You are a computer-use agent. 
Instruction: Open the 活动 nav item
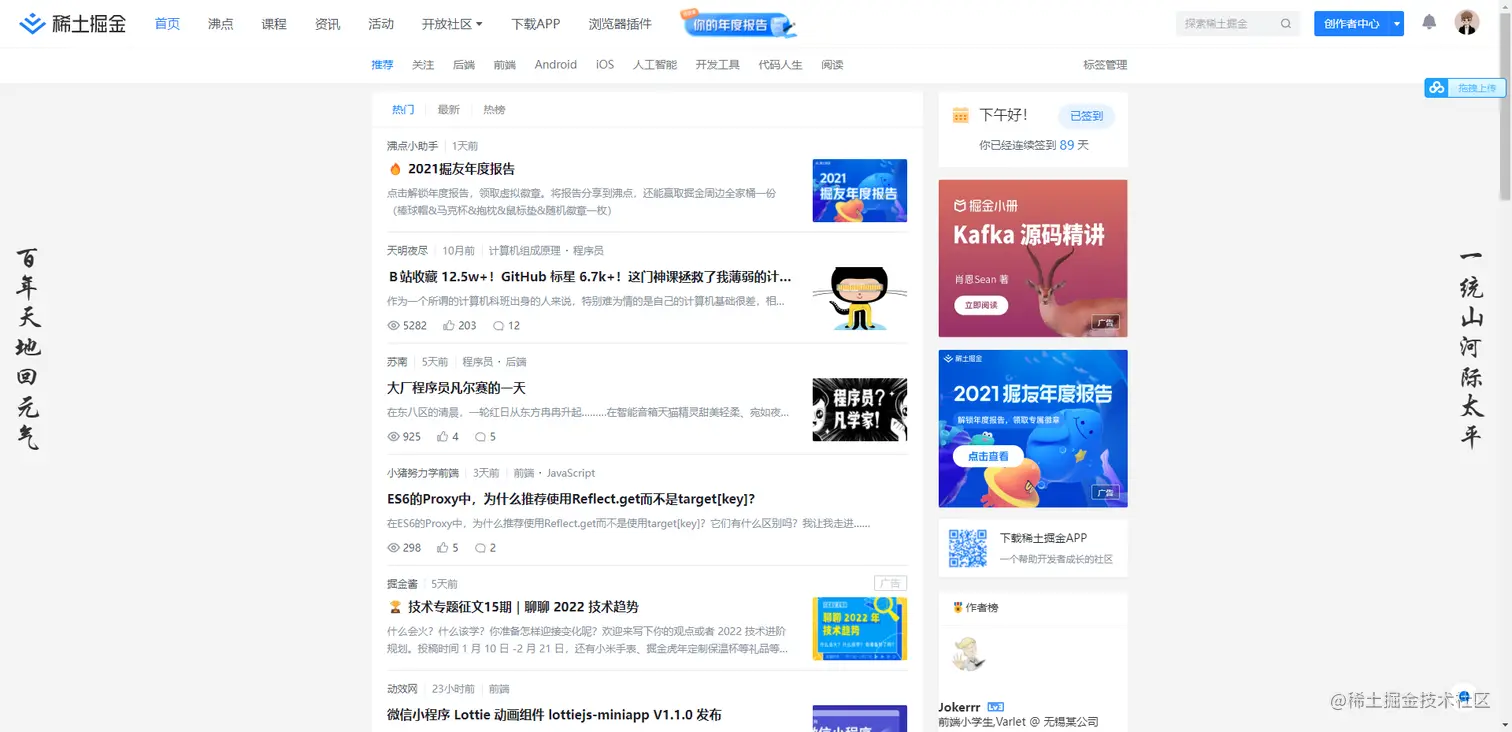pyautogui.click(x=381, y=24)
